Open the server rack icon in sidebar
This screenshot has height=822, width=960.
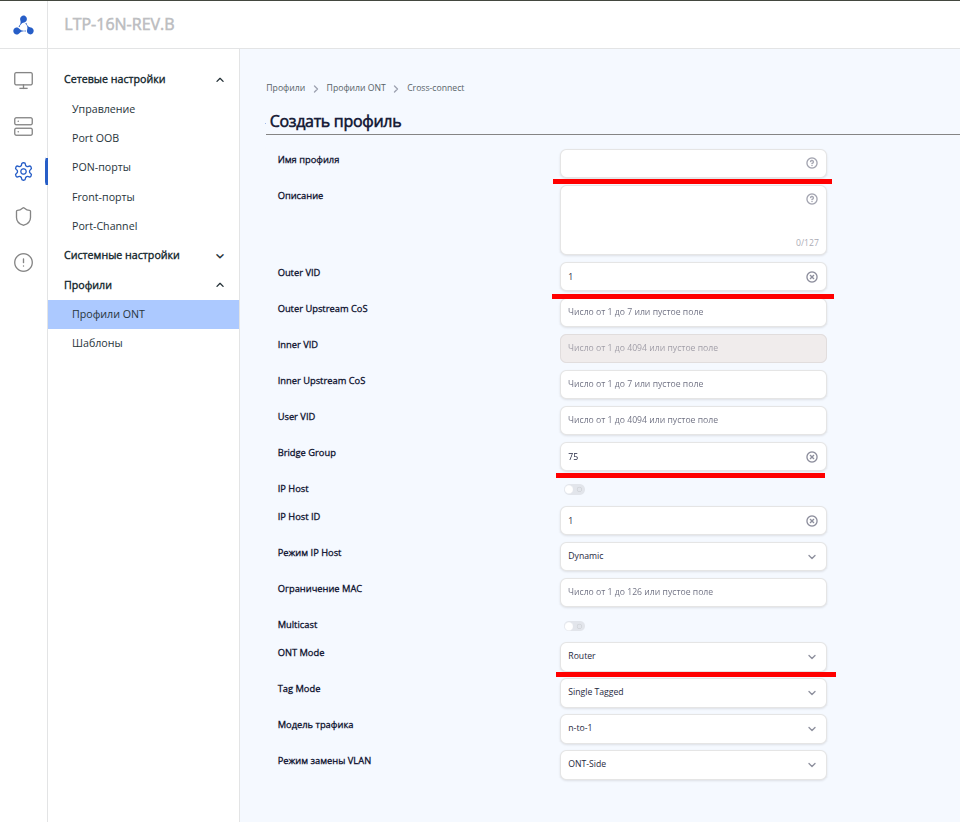click(24, 126)
